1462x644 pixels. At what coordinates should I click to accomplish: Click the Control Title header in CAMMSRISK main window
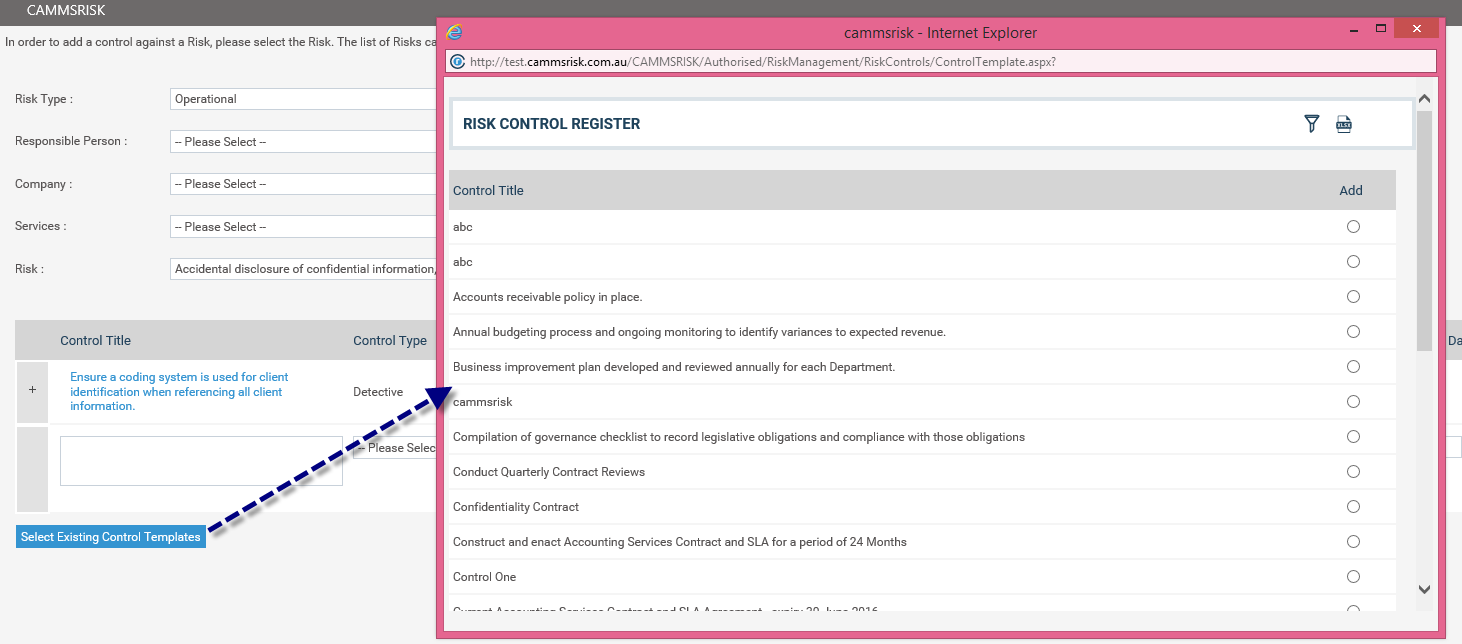pos(95,341)
